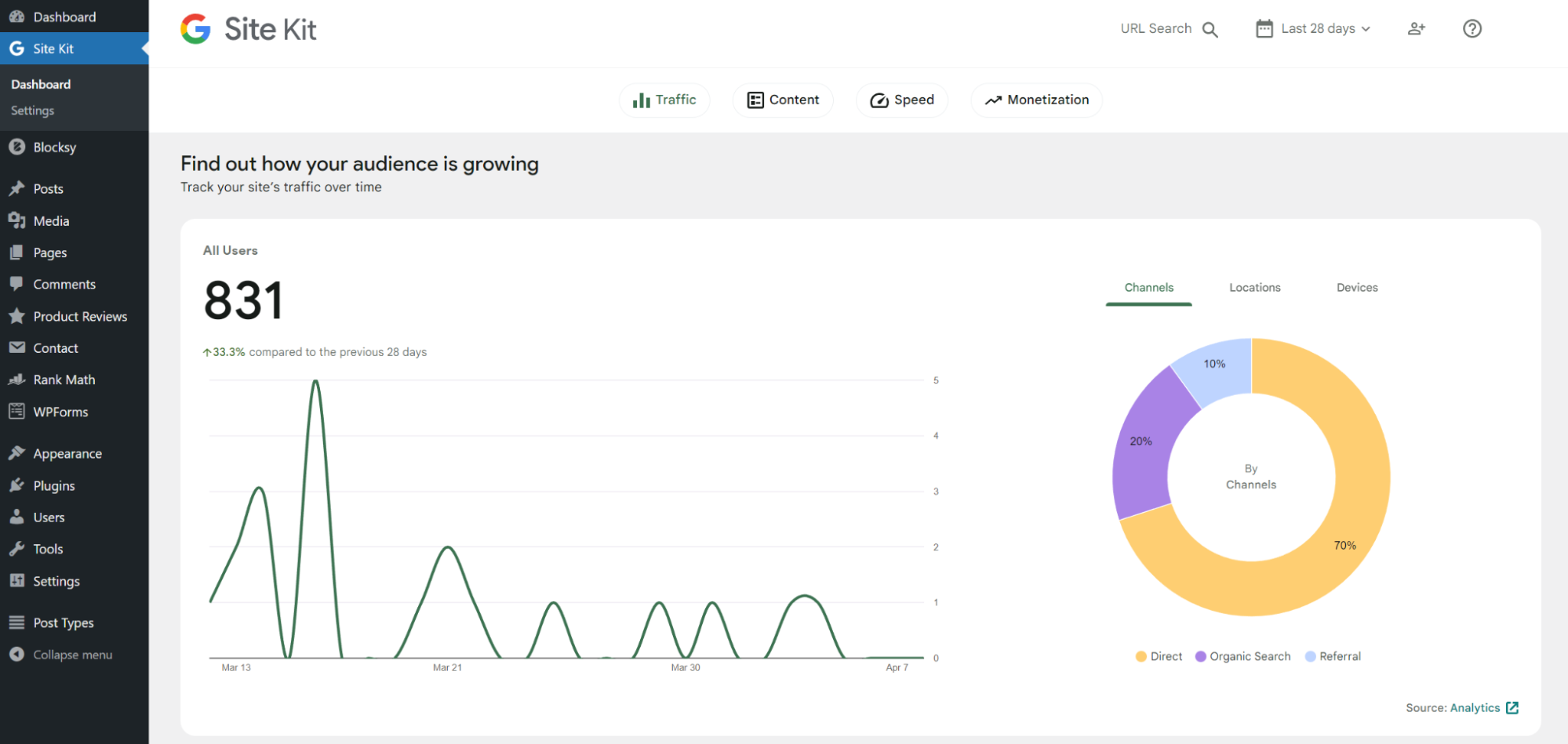Click the Rank Math icon

pyautogui.click(x=16, y=379)
